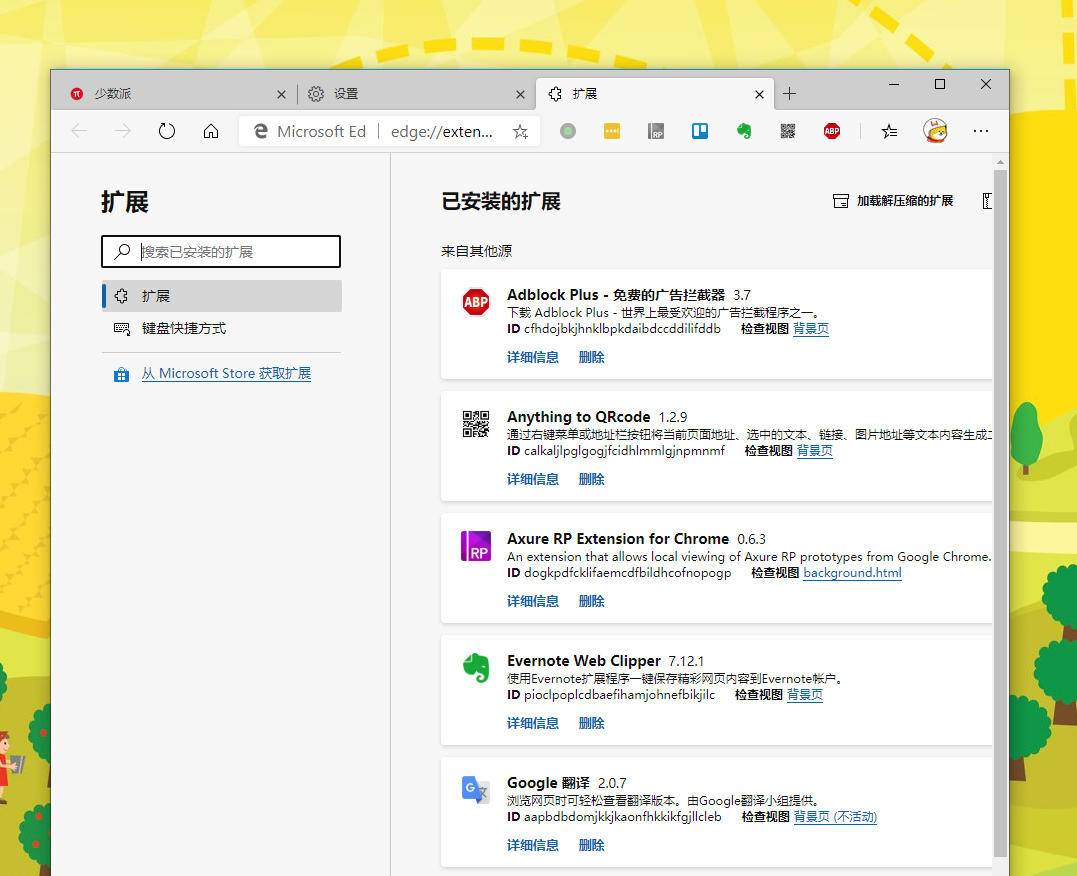Click the 来自其他源 section label
Image resolution: width=1077 pixels, height=876 pixels.
click(x=476, y=251)
